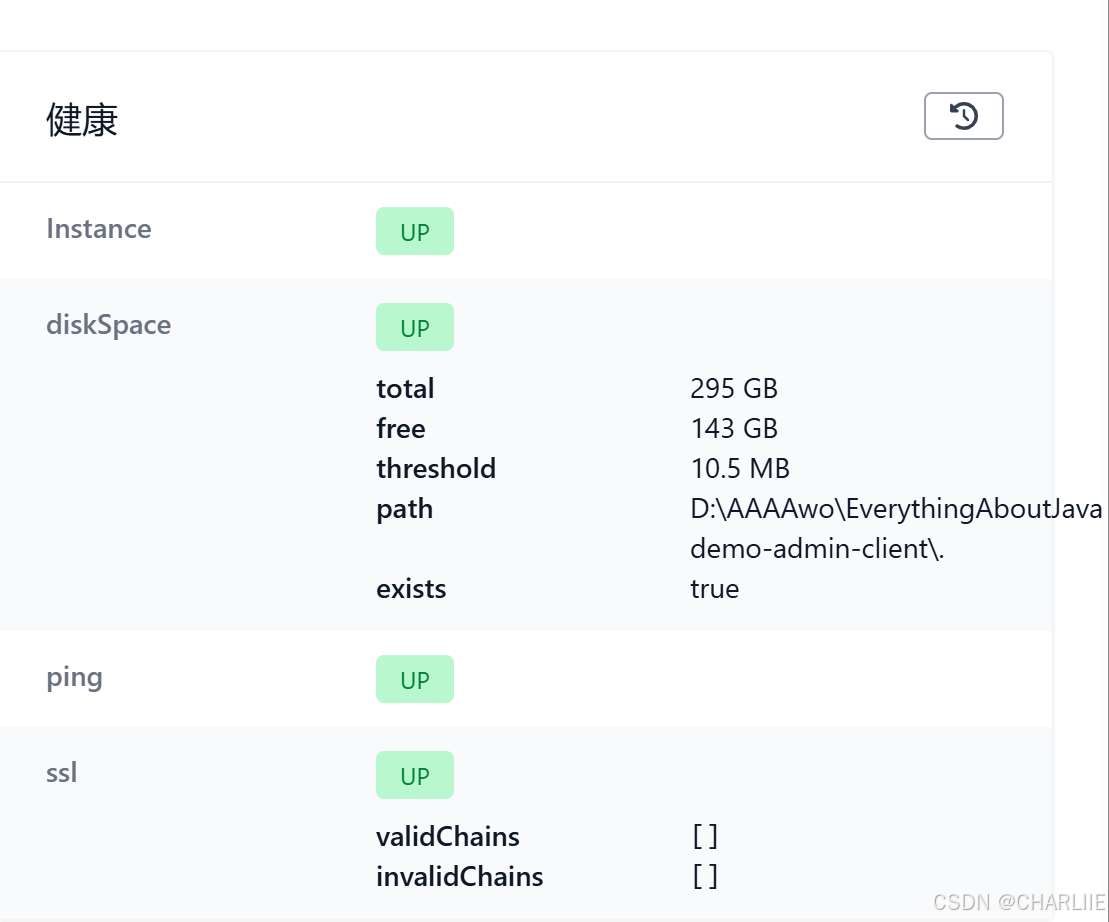
Task: Toggle the ping health check row
Action: point(74,677)
